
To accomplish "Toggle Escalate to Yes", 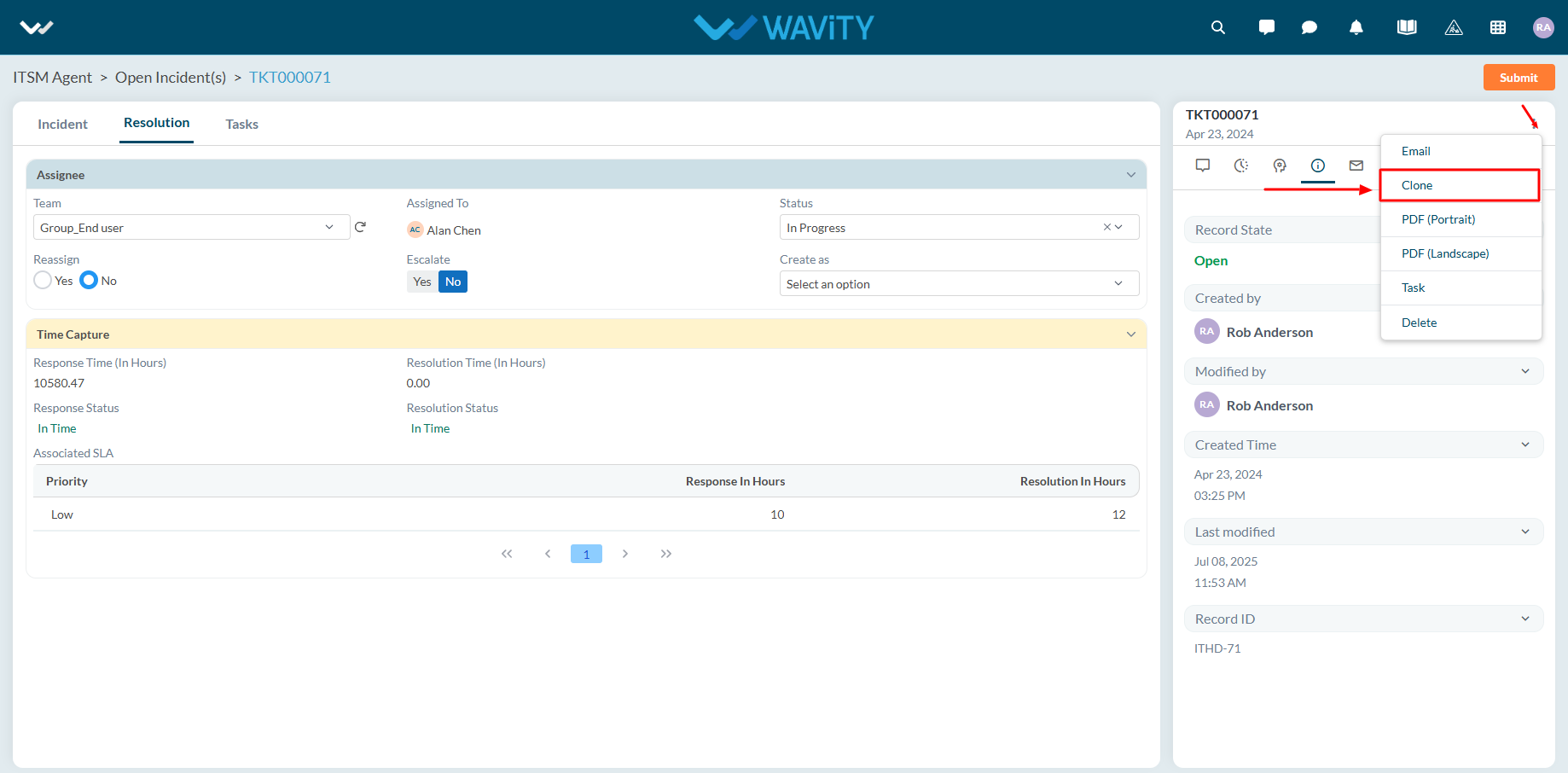I will (422, 282).
